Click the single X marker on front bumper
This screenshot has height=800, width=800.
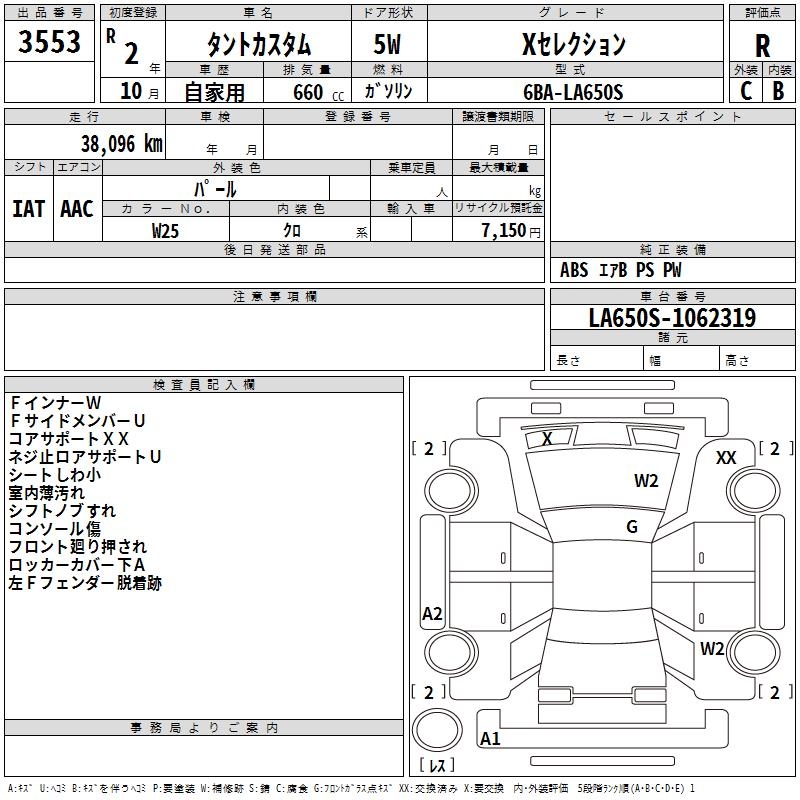click(x=547, y=439)
